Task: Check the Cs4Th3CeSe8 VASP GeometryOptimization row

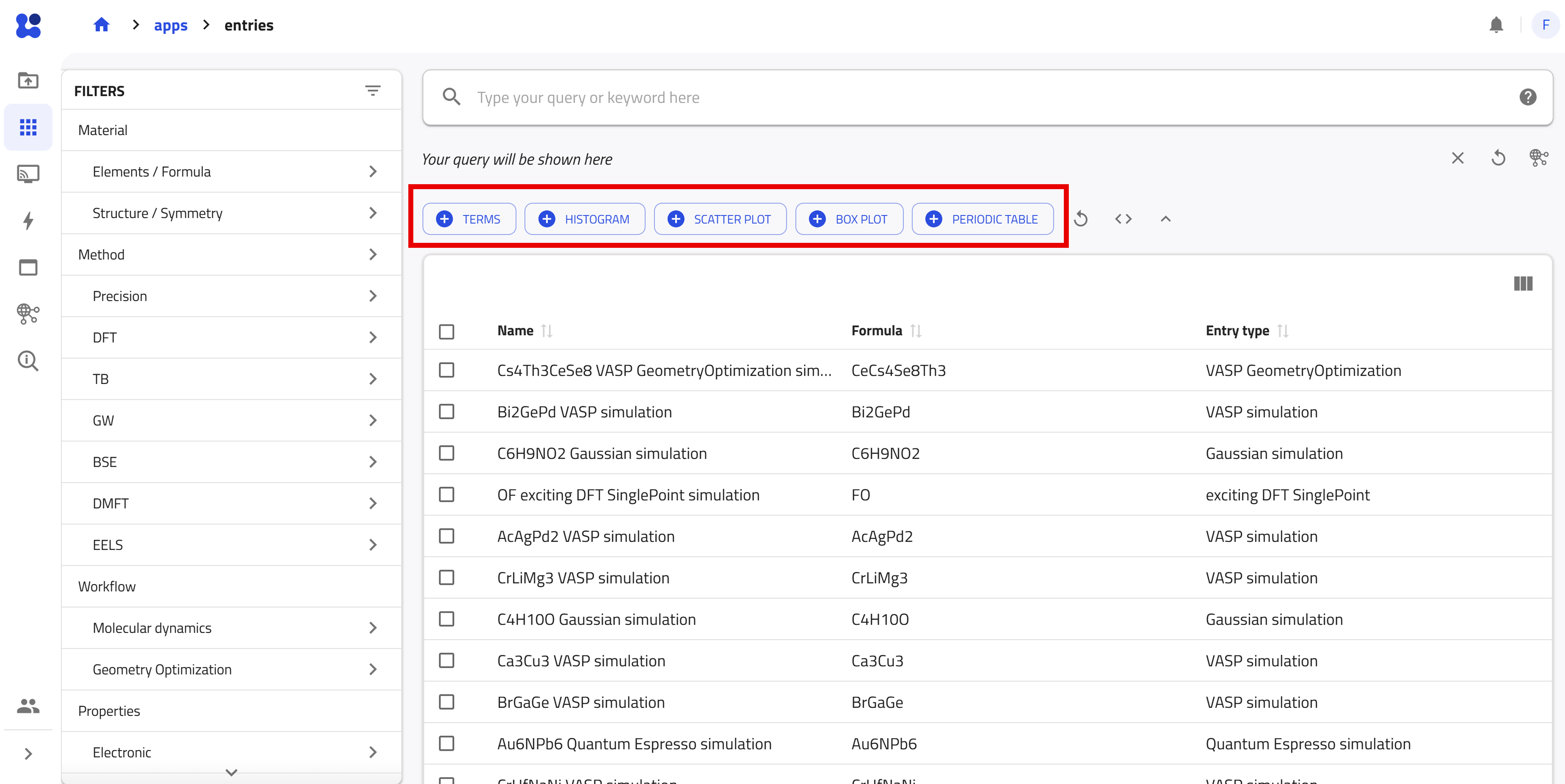Action: pos(446,370)
